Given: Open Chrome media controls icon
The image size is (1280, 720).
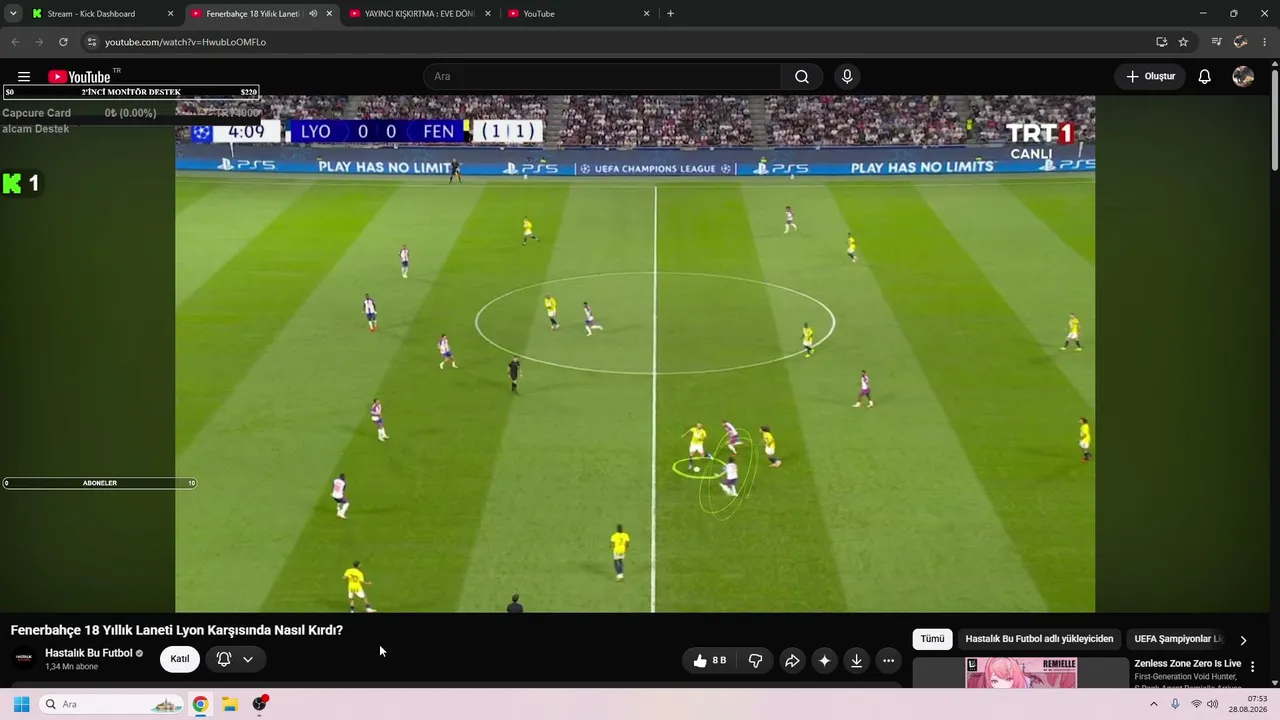Looking at the screenshot, I should [x=1216, y=42].
